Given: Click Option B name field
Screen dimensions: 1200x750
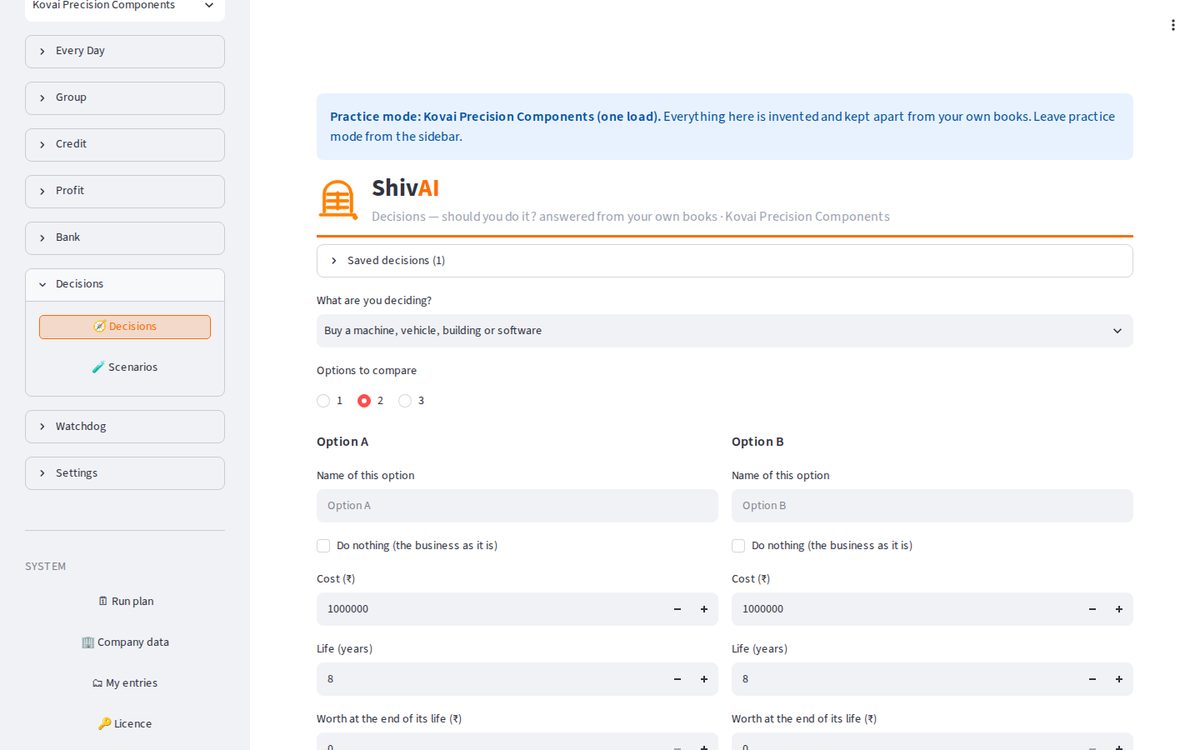Looking at the screenshot, I should coord(932,506).
